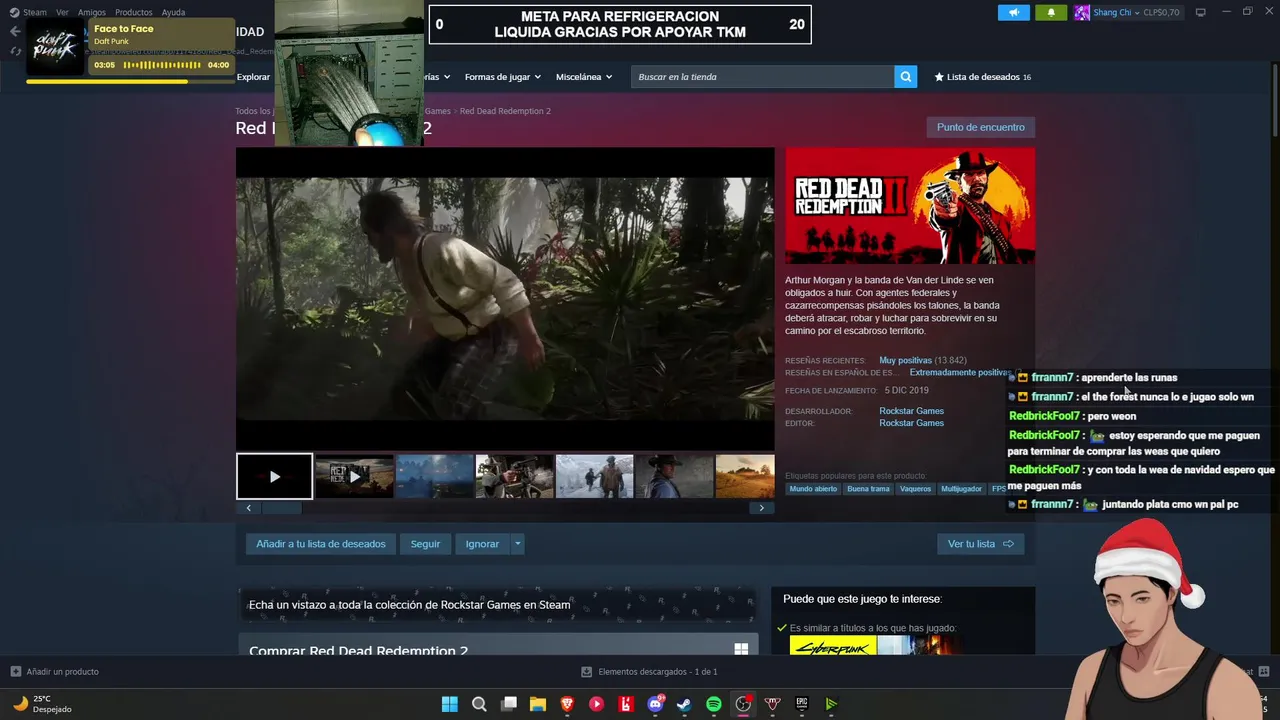Switch to Big Picture mode monitor icon
This screenshot has width=1280, height=720.
(x=1200, y=12)
